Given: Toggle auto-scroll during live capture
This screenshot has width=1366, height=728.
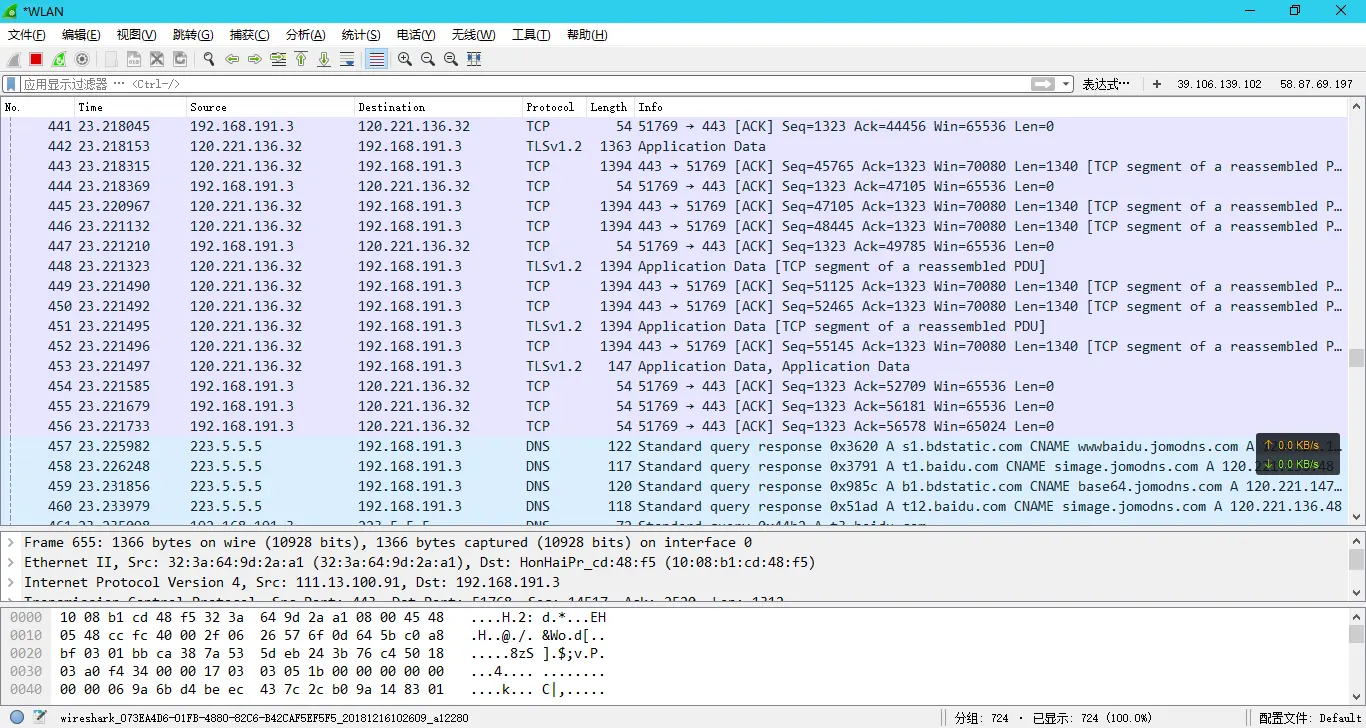Looking at the screenshot, I should tap(347, 59).
